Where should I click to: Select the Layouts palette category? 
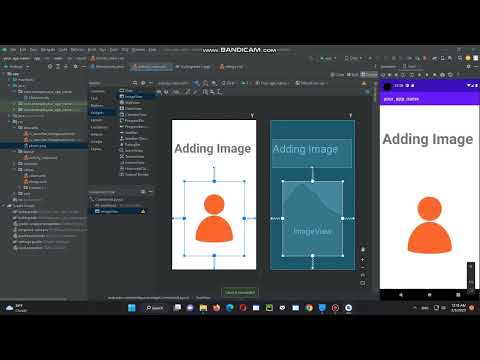[x=97, y=120]
